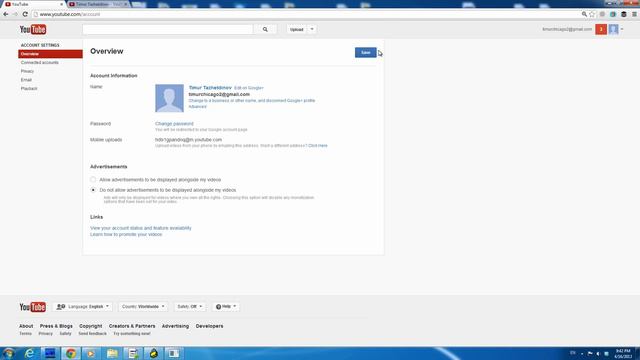
Task: Expand the arrow next to the Upload button
Action: [312, 29]
